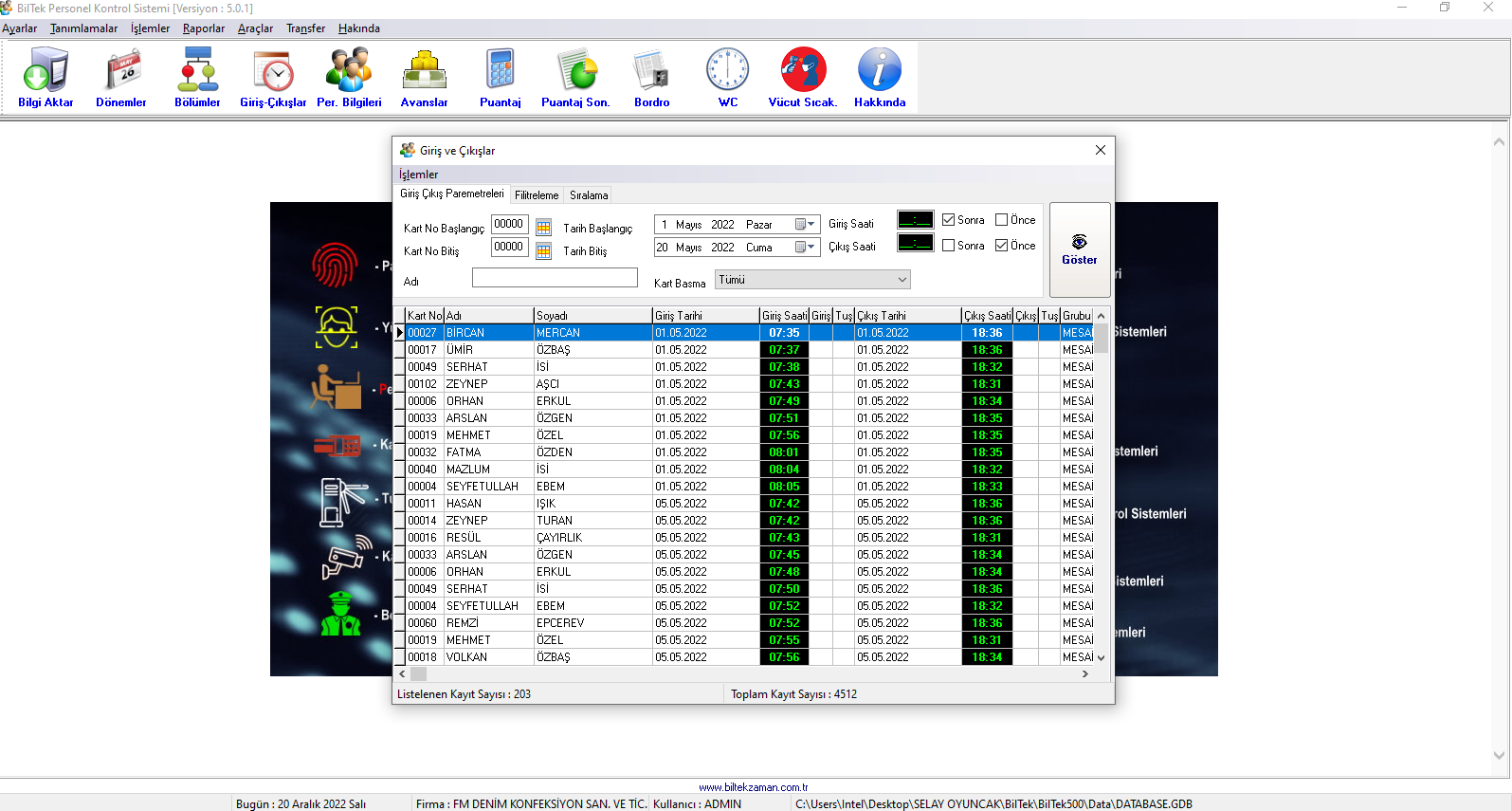
Task: Click the security guard icon in the background
Action: 340,613
